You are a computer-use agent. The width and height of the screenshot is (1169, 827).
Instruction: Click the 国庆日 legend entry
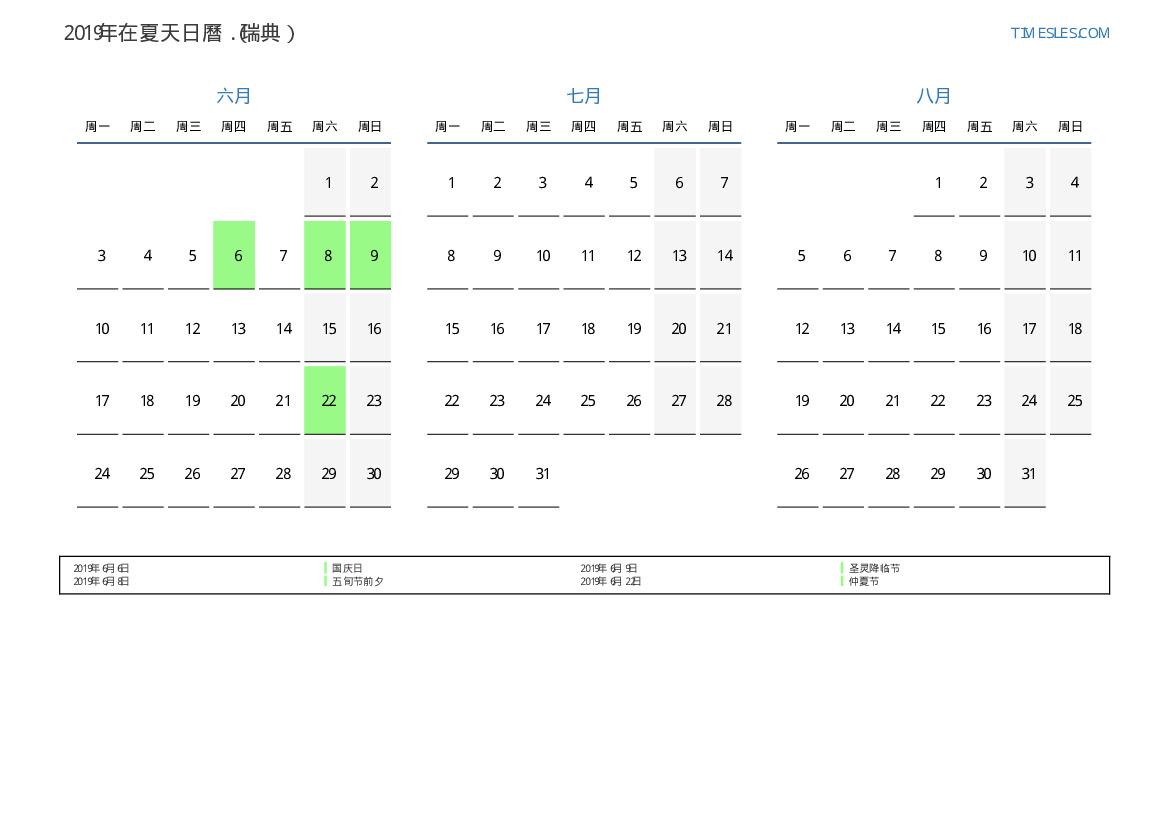coord(347,568)
